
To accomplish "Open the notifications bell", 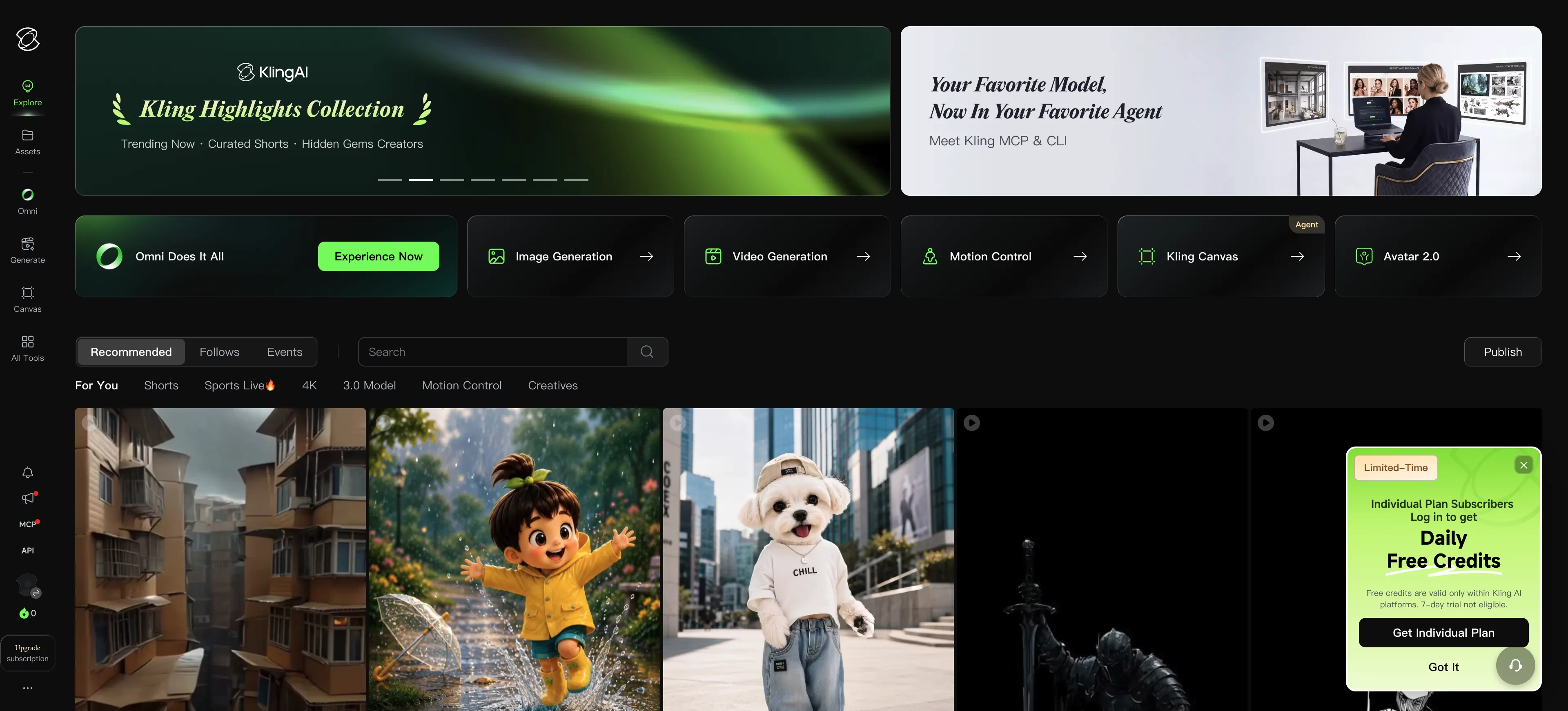I will (x=27, y=473).
